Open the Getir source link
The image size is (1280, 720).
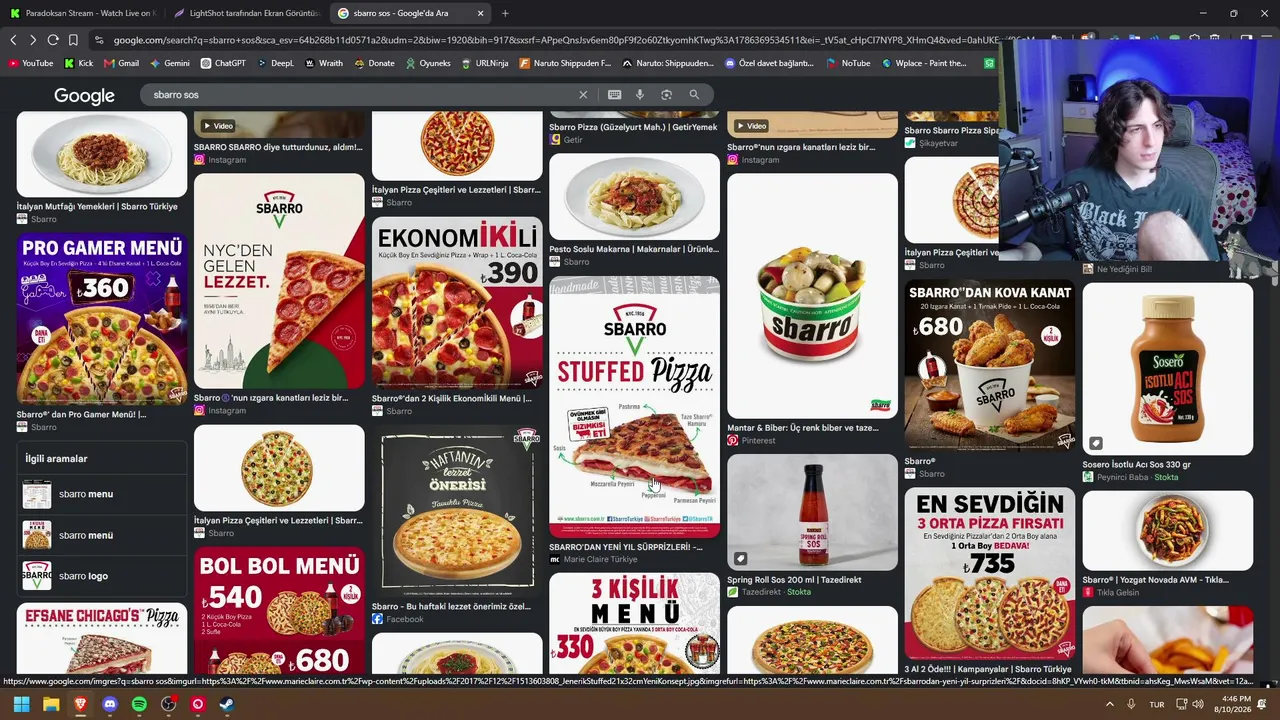click(x=566, y=140)
